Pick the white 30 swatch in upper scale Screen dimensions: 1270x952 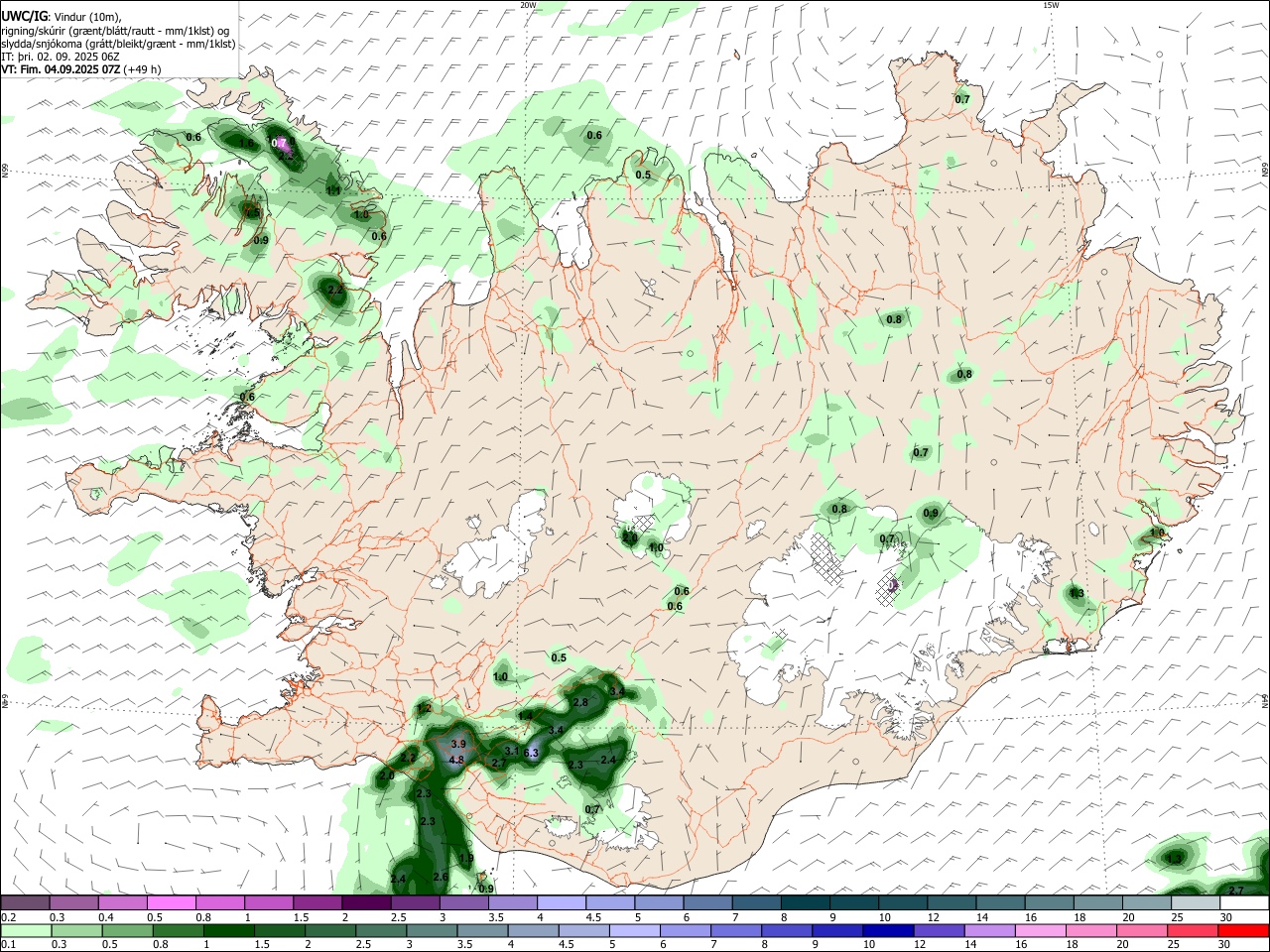coord(1244,903)
